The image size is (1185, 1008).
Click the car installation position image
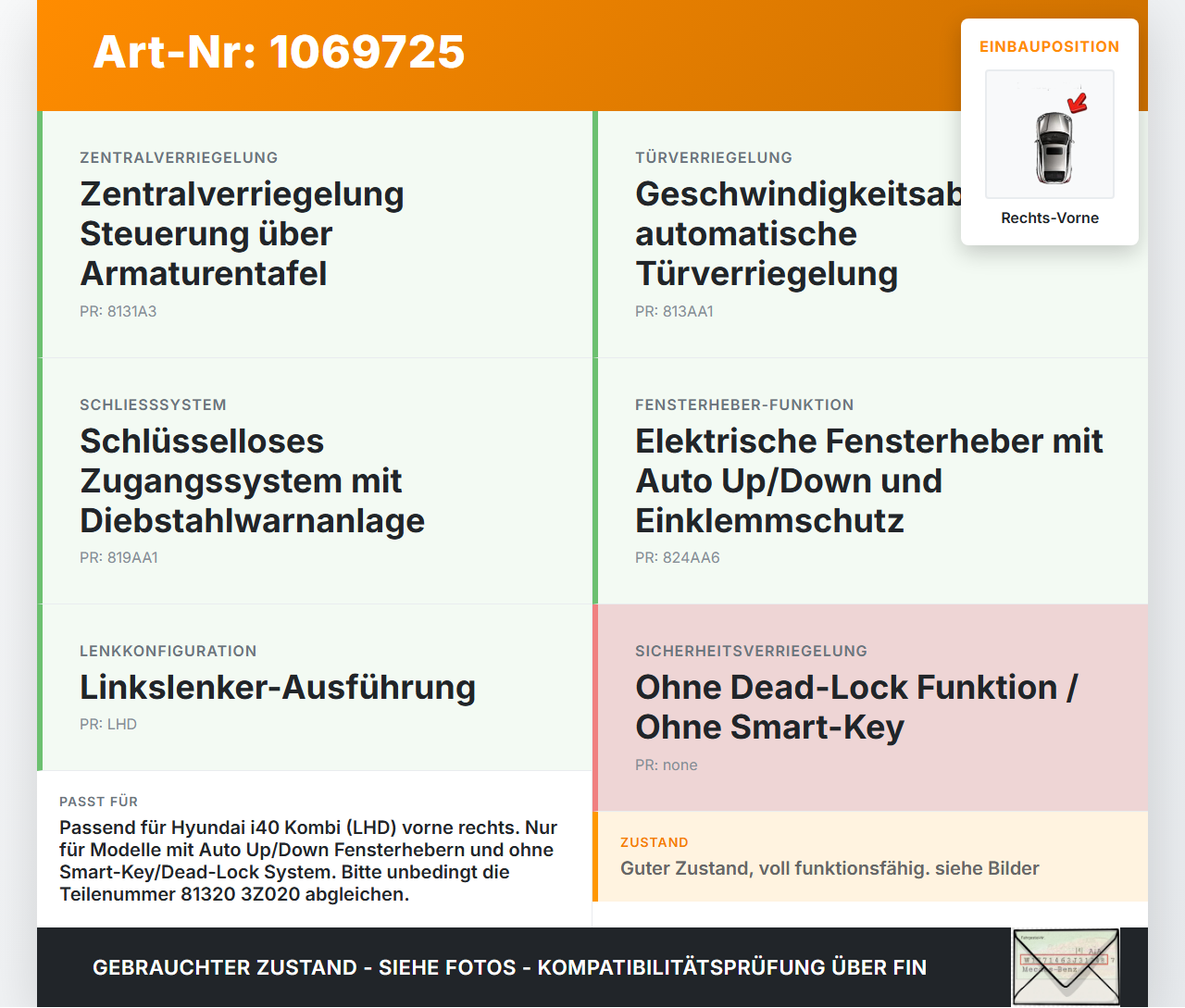[x=1050, y=134]
